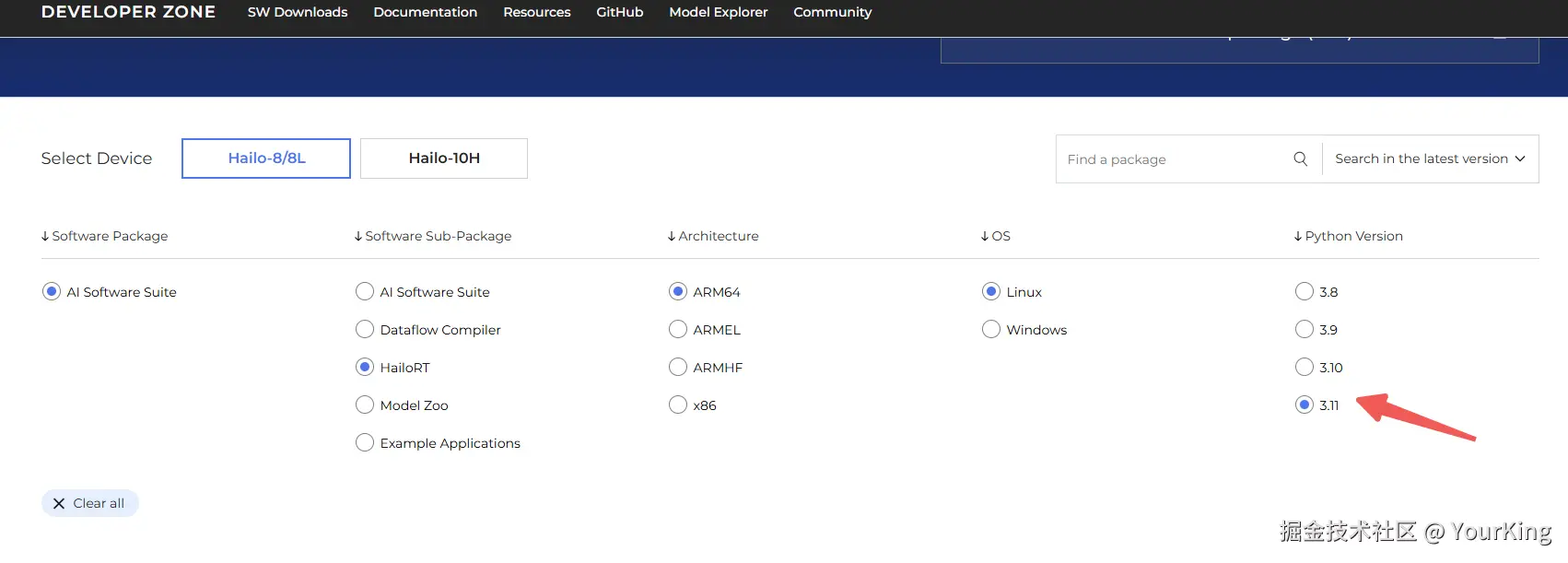
Task: Sort by the Architecture arrow
Action: click(x=672, y=236)
